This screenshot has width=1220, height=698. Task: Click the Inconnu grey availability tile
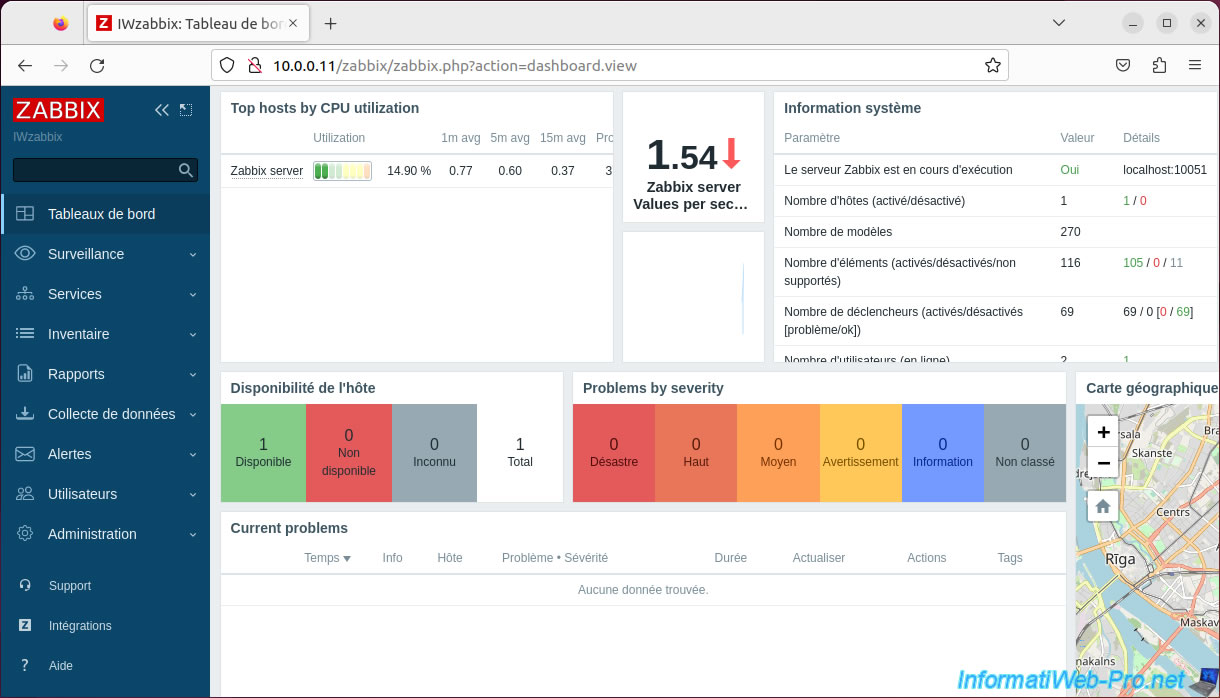[x=434, y=453]
